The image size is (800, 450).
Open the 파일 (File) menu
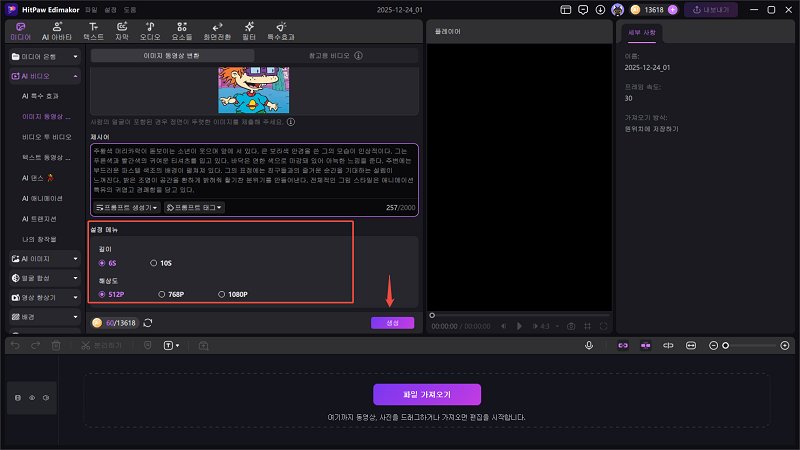[x=91, y=10]
